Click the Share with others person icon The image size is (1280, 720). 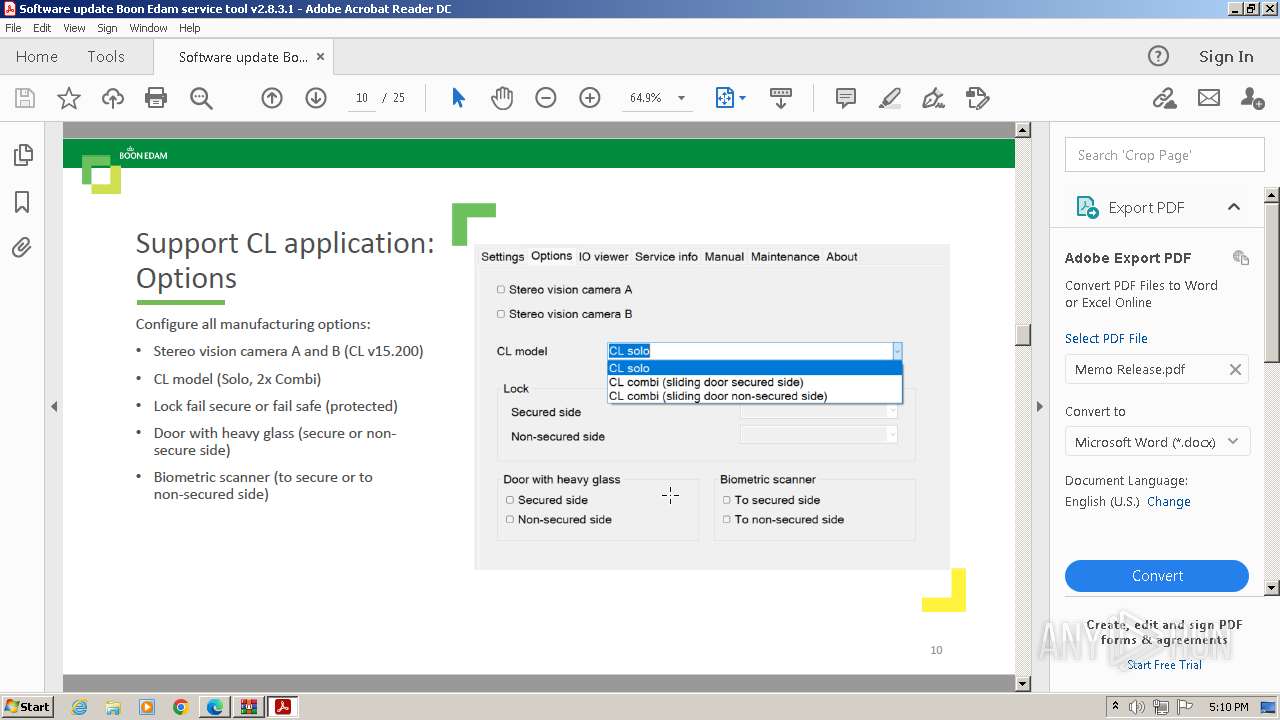point(1252,98)
